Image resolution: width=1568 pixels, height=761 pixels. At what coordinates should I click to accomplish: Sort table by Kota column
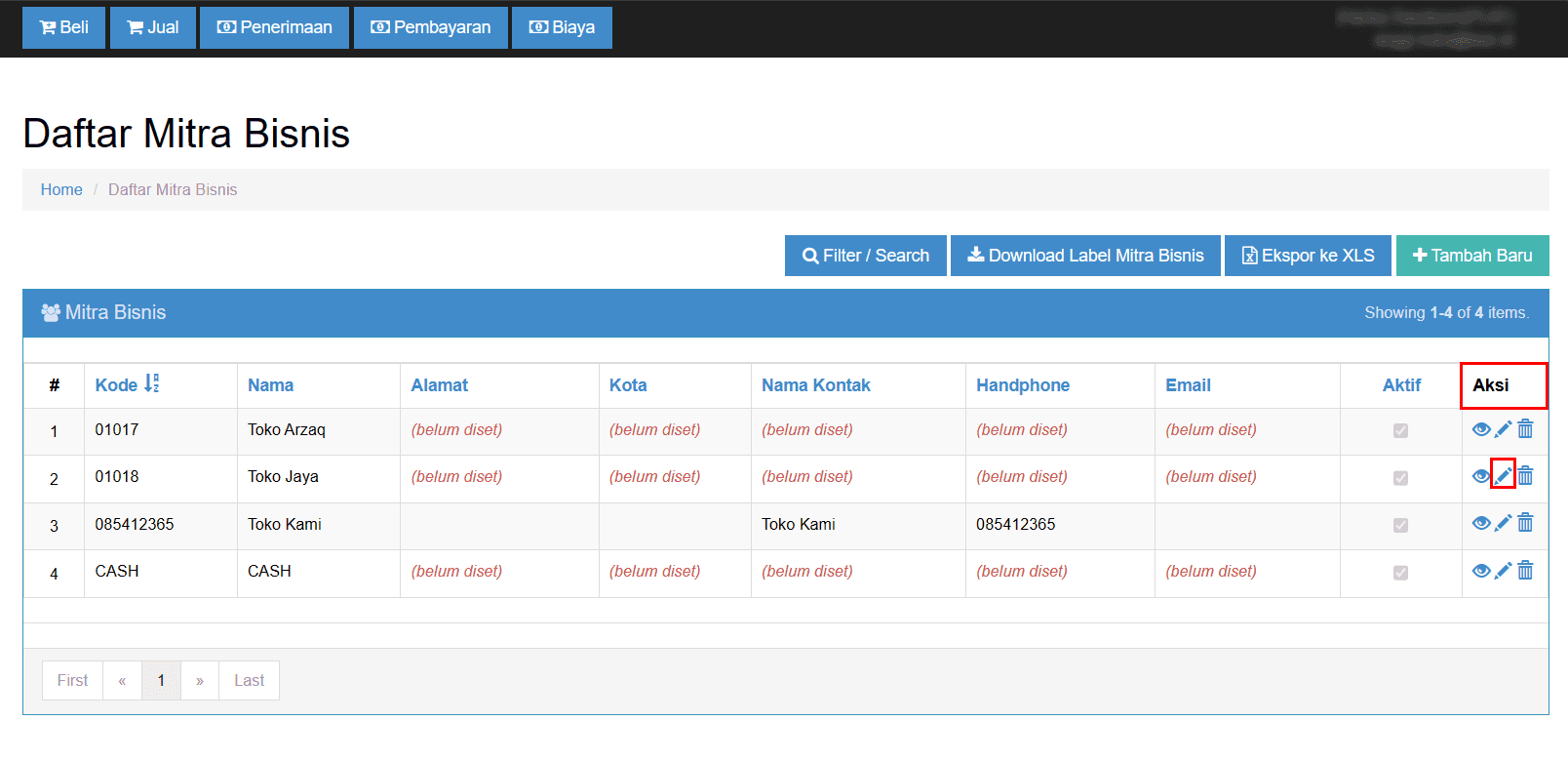pos(628,385)
